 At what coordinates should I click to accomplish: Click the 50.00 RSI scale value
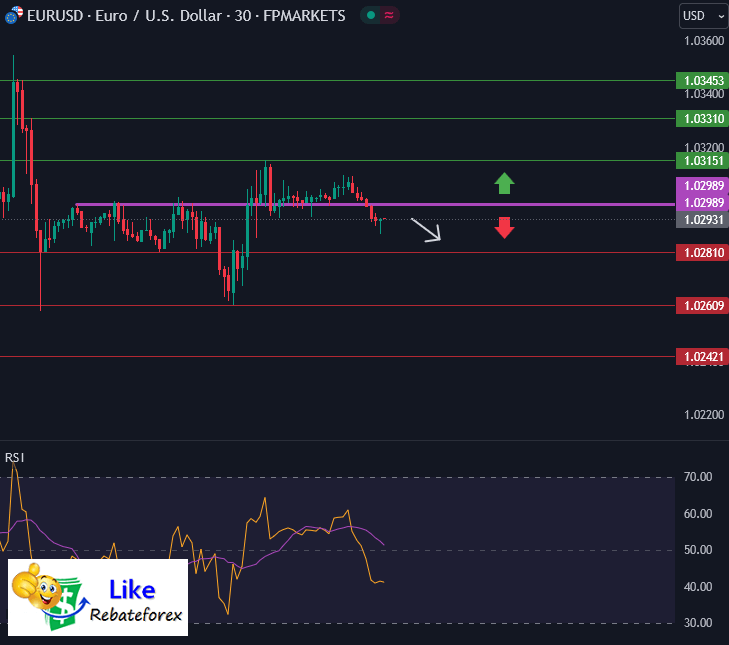(698, 550)
